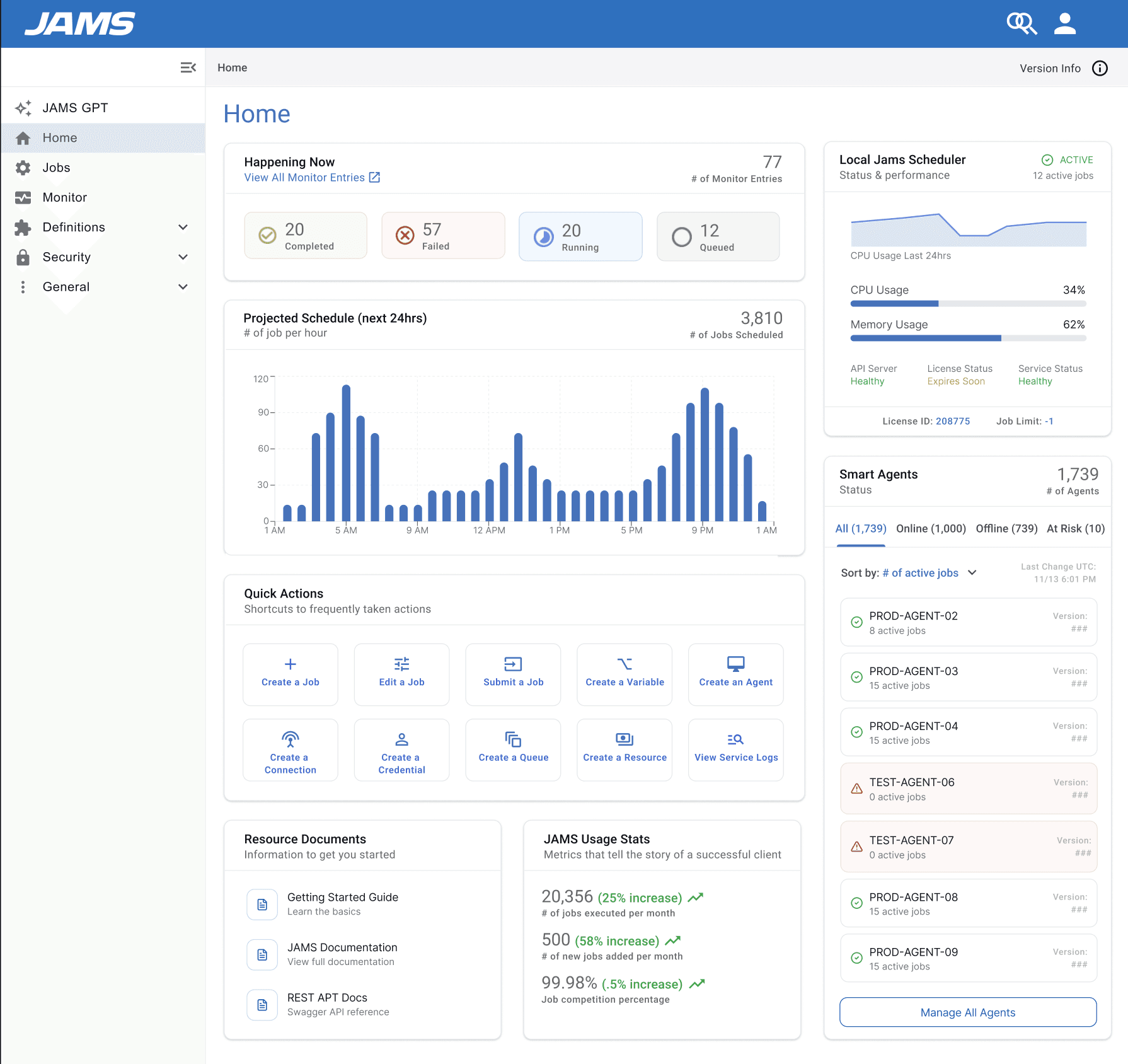Click the Monitor icon in sidebar

click(x=23, y=197)
